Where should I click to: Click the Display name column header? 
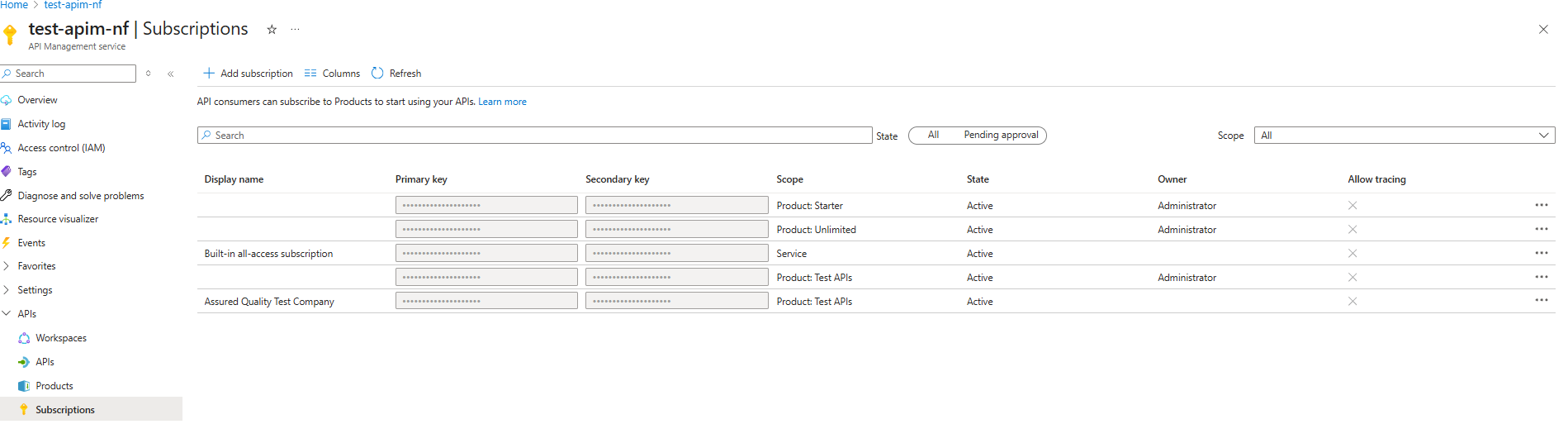click(234, 179)
